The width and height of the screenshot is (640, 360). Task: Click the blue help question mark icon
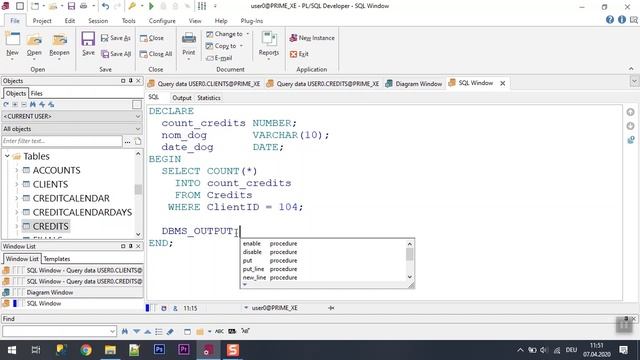coord(610,20)
